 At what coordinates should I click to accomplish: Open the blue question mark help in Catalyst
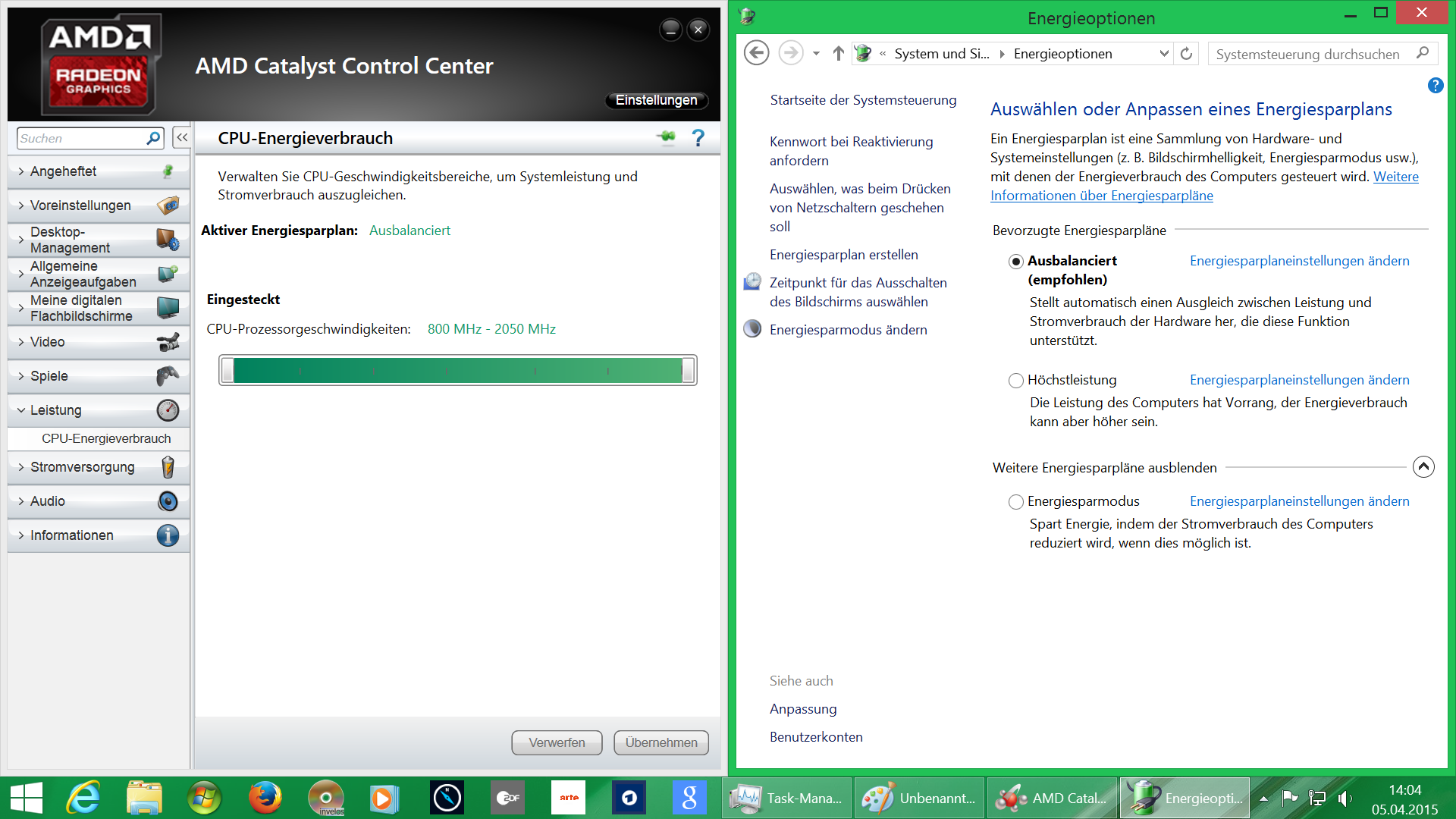(698, 137)
